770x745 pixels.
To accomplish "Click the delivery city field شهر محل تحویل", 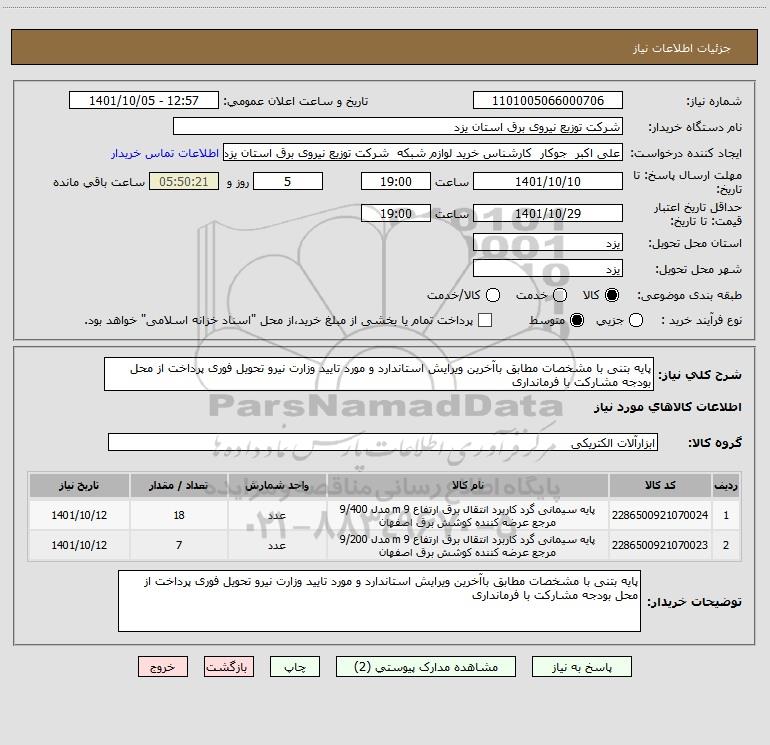I will pos(548,269).
